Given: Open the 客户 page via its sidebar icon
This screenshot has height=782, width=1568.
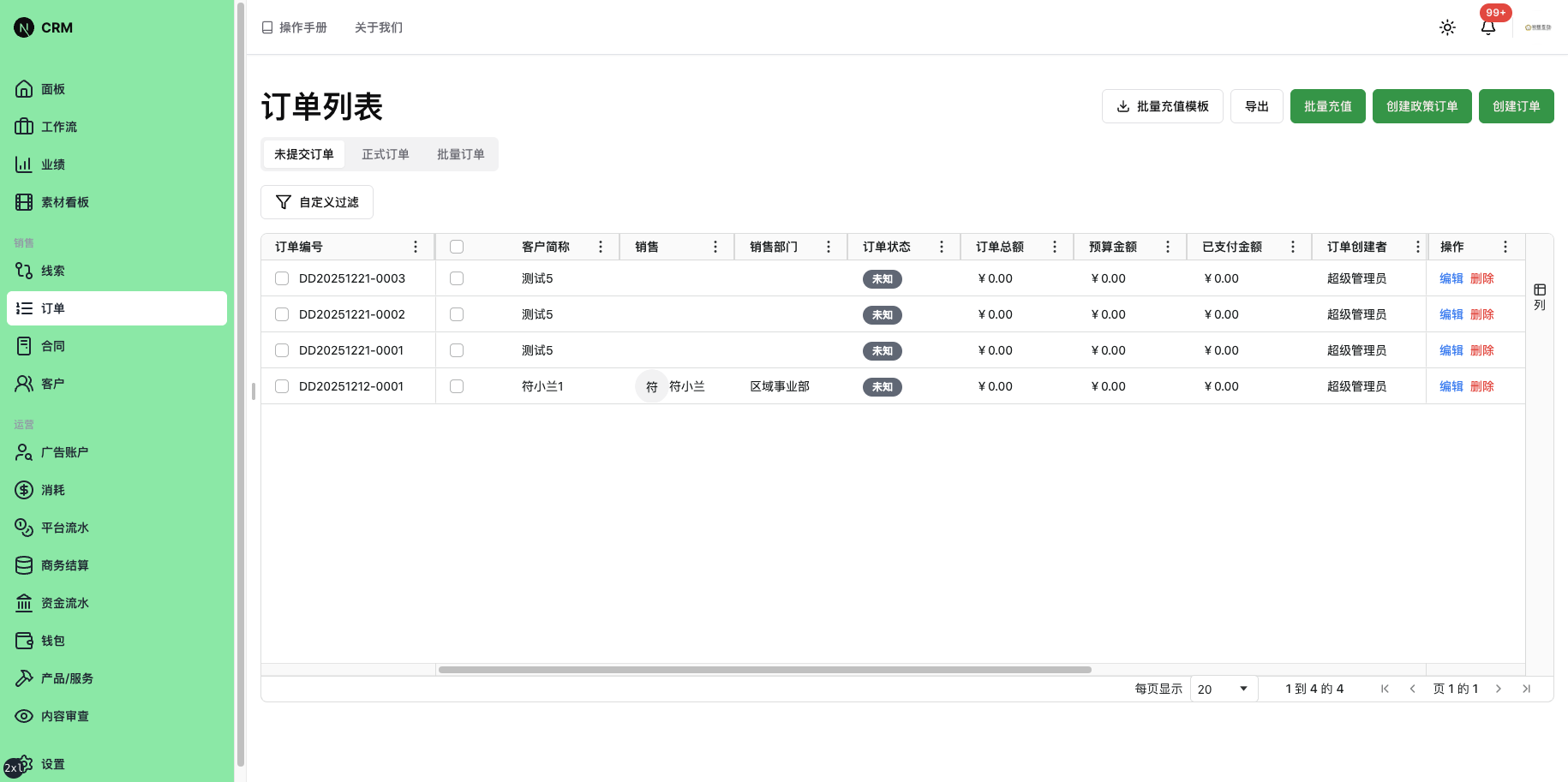Looking at the screenshot, I should 24,384.
